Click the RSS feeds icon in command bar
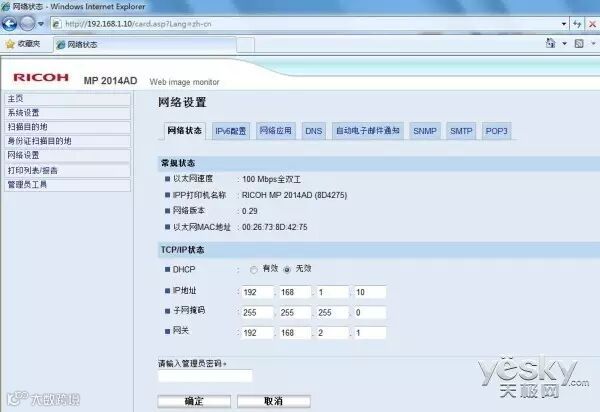This screenshot has height=412, width=600. point(579,44)
